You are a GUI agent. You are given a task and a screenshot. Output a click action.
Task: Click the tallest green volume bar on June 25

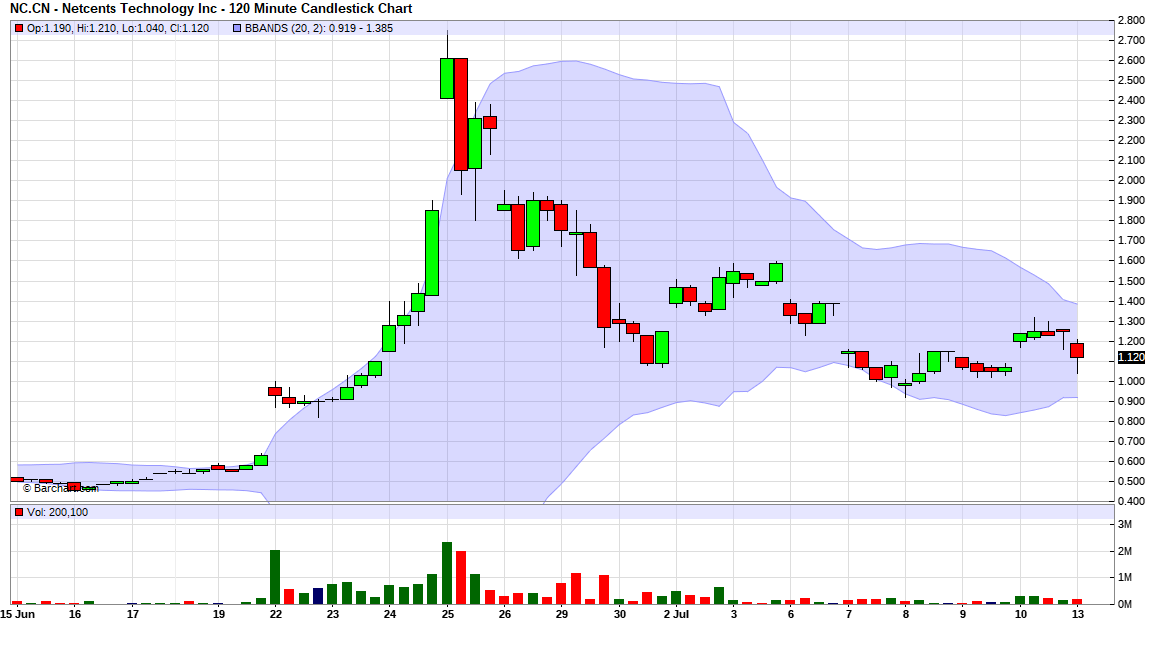pos(447,573)
